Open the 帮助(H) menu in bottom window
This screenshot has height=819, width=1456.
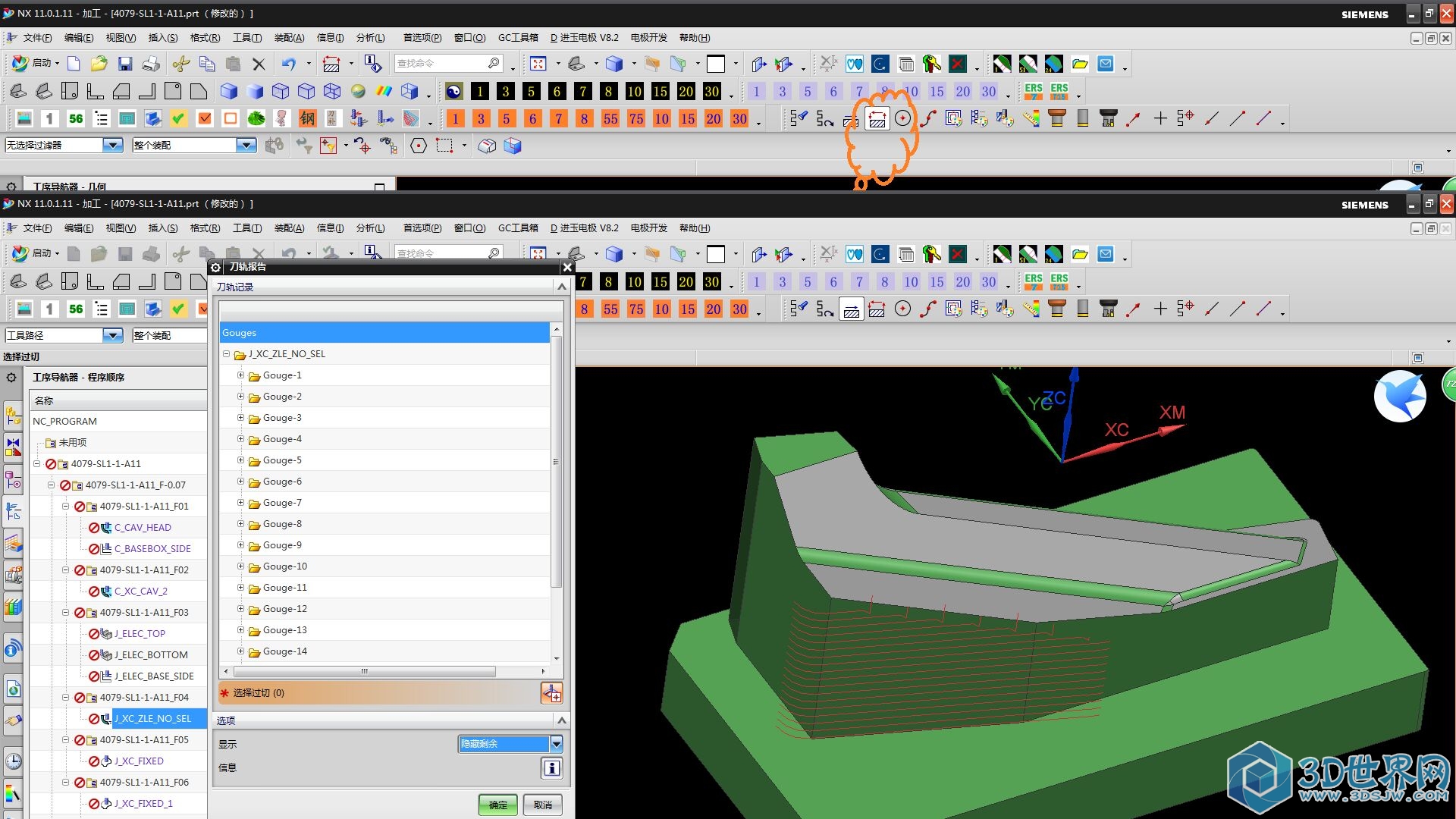point(695,227)
